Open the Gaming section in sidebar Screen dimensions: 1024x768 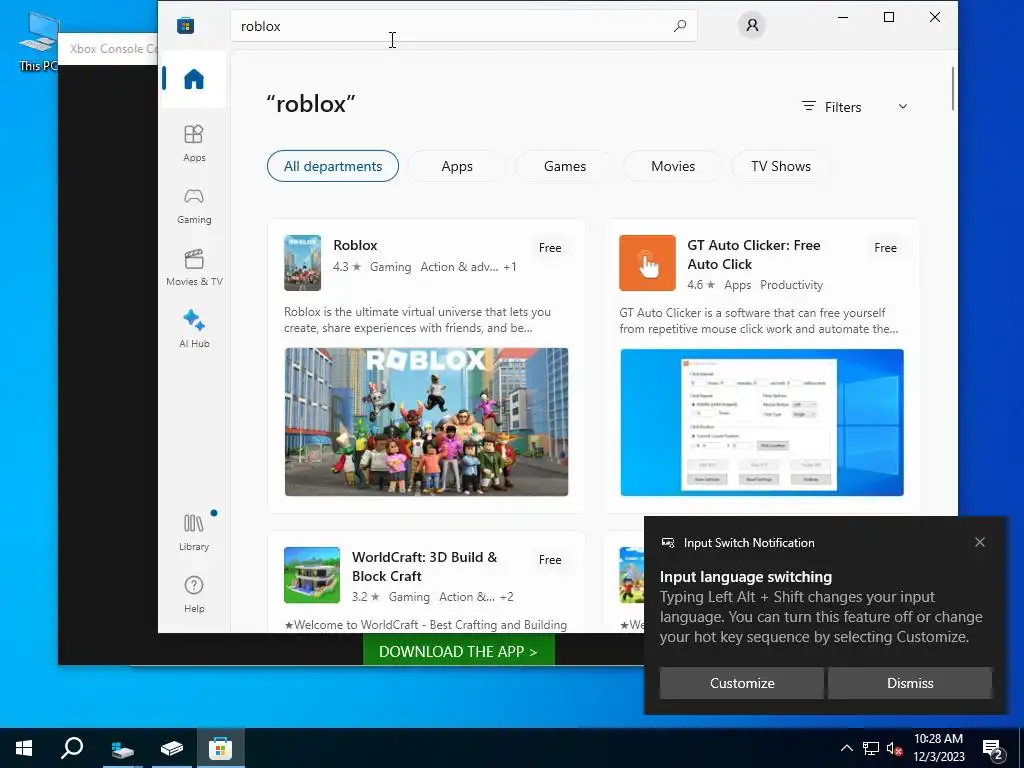point(194,206)
